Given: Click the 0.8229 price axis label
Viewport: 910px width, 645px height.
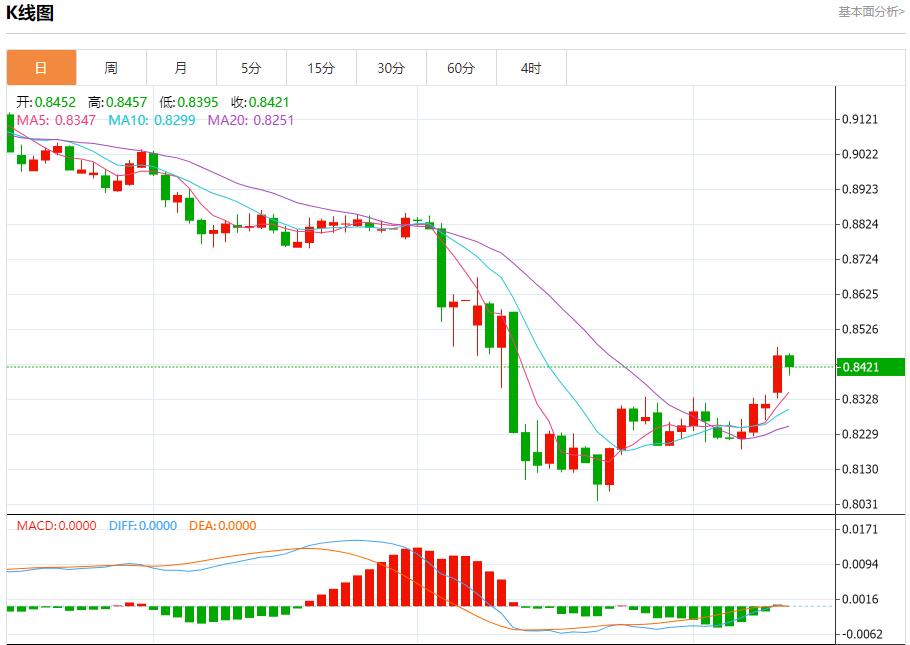Looking at the screenshot, I should click(x=860, y=434).
